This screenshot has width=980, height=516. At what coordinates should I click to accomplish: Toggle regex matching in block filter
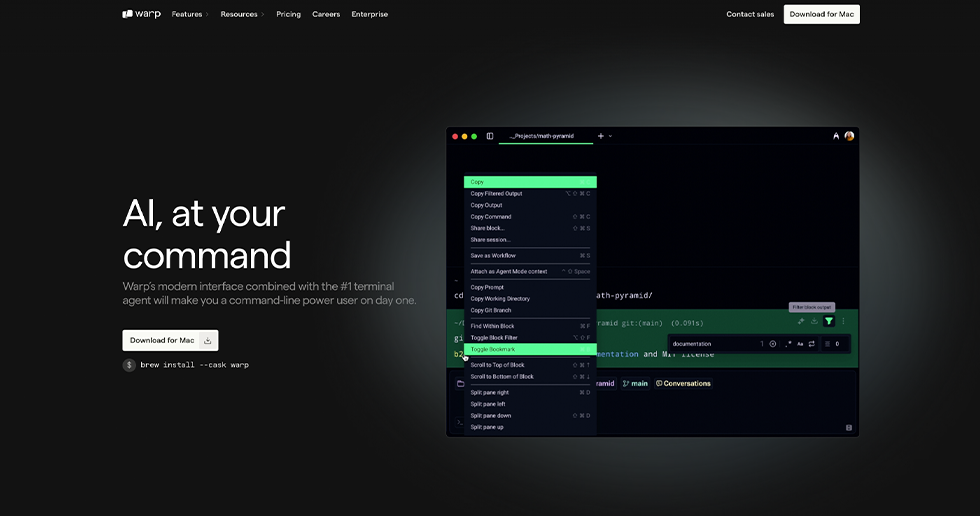coord(787,344)
